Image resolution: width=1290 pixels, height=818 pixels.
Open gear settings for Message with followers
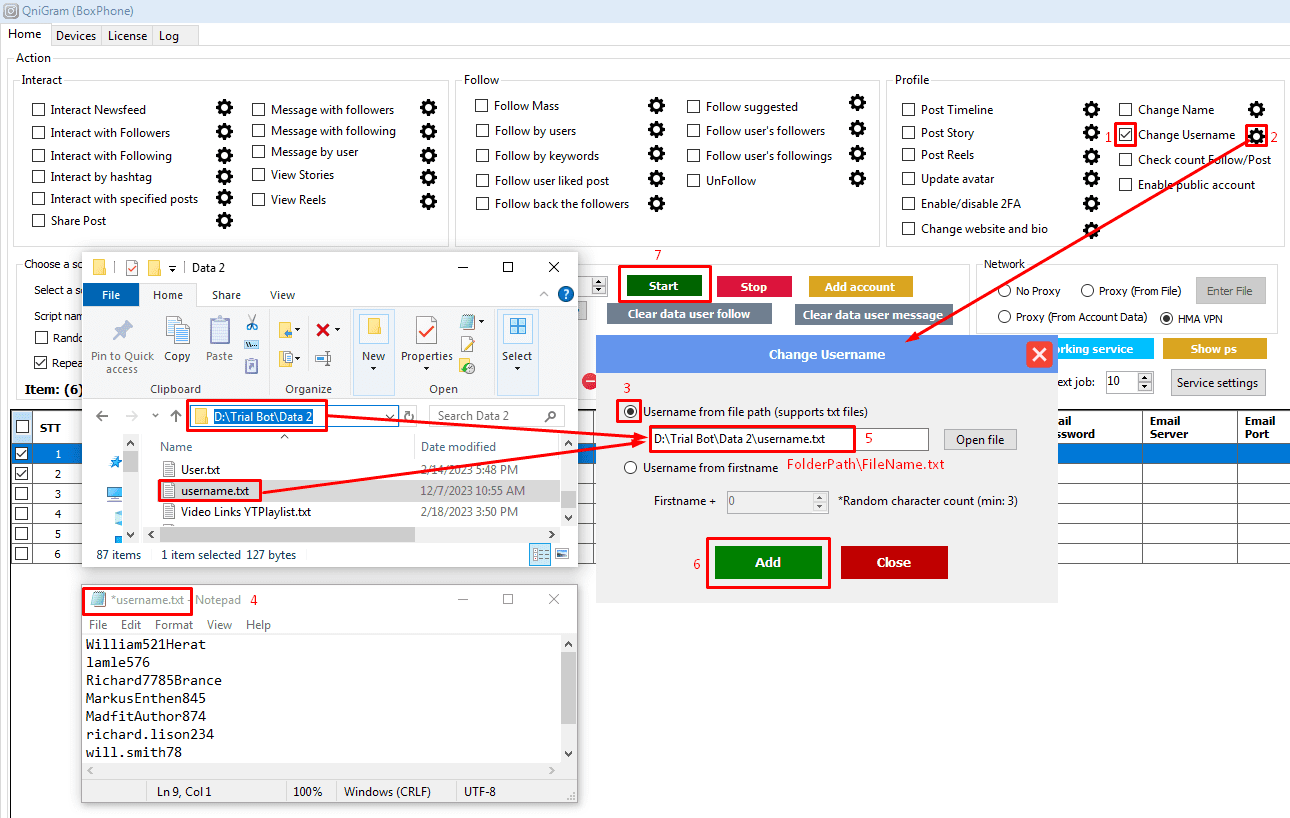pos(428,109)
